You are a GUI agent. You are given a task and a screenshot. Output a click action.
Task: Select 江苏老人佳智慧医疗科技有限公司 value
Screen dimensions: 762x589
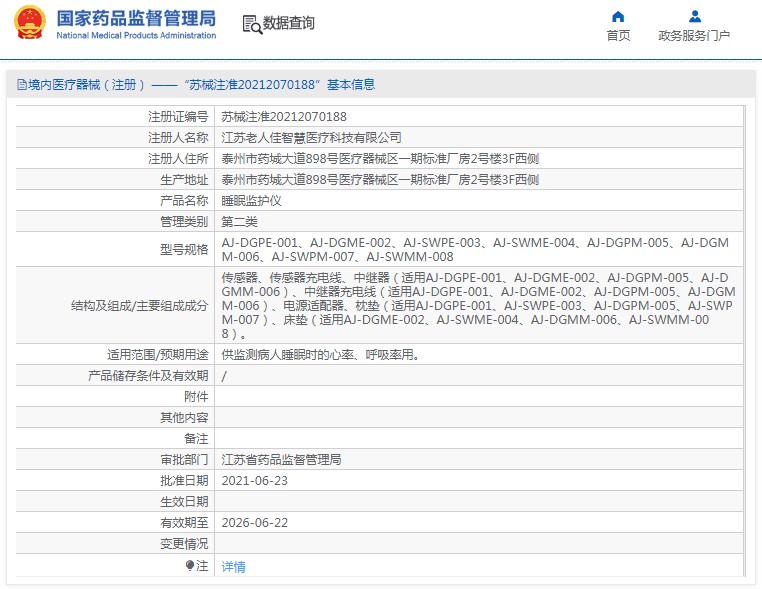coord(312,138)
